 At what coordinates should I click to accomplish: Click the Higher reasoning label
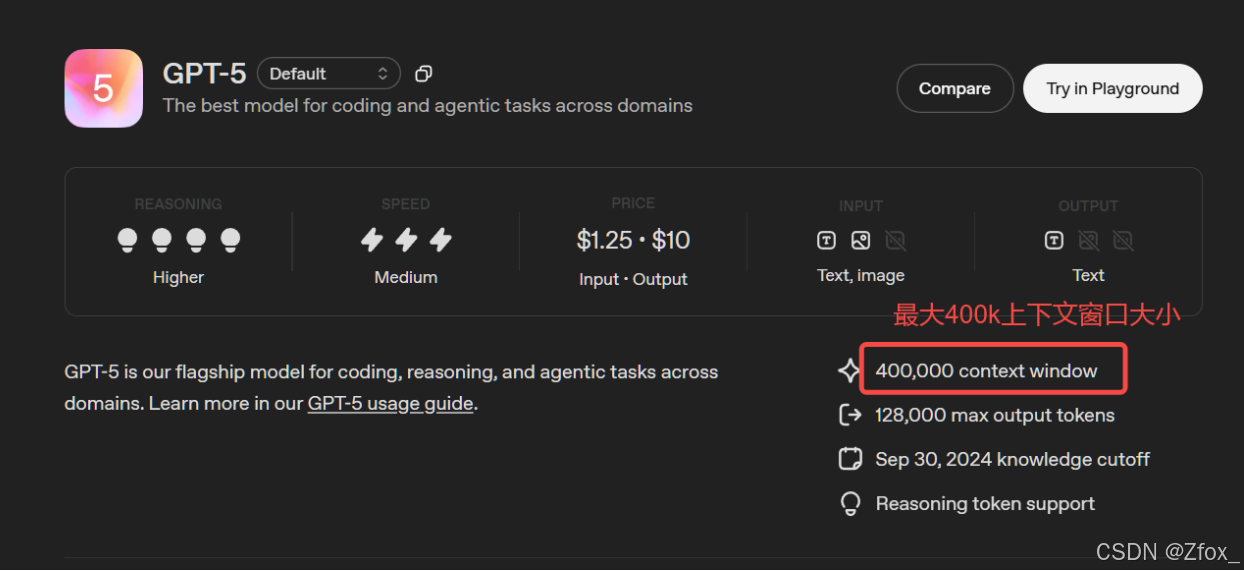click(x=178, y=277)
